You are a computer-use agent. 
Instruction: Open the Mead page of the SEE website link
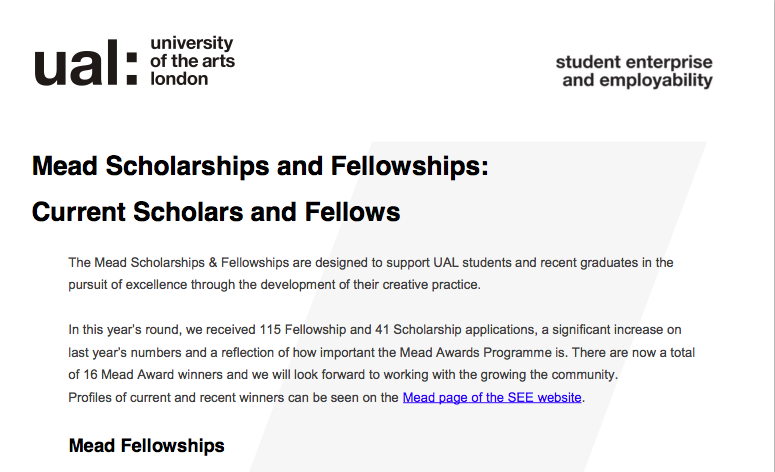point(492,397)
